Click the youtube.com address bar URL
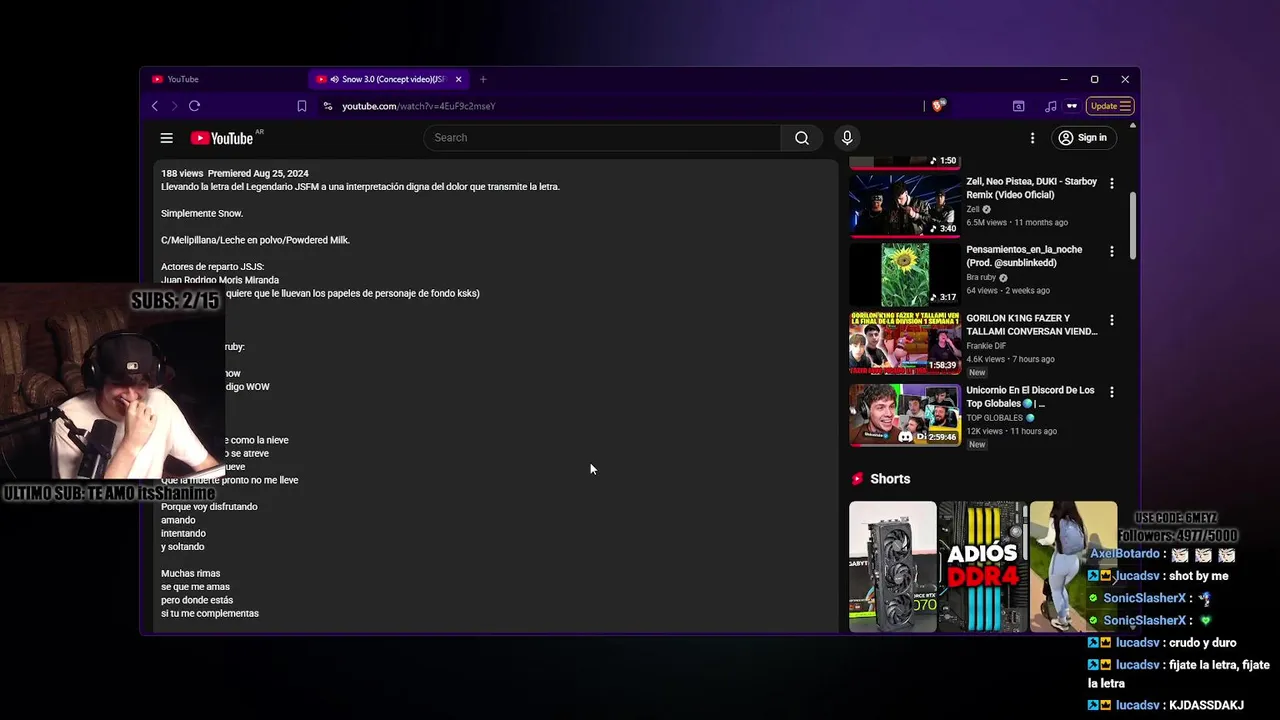The width and height of the screenshot is (1280, 720). click(x=419, y=106)
